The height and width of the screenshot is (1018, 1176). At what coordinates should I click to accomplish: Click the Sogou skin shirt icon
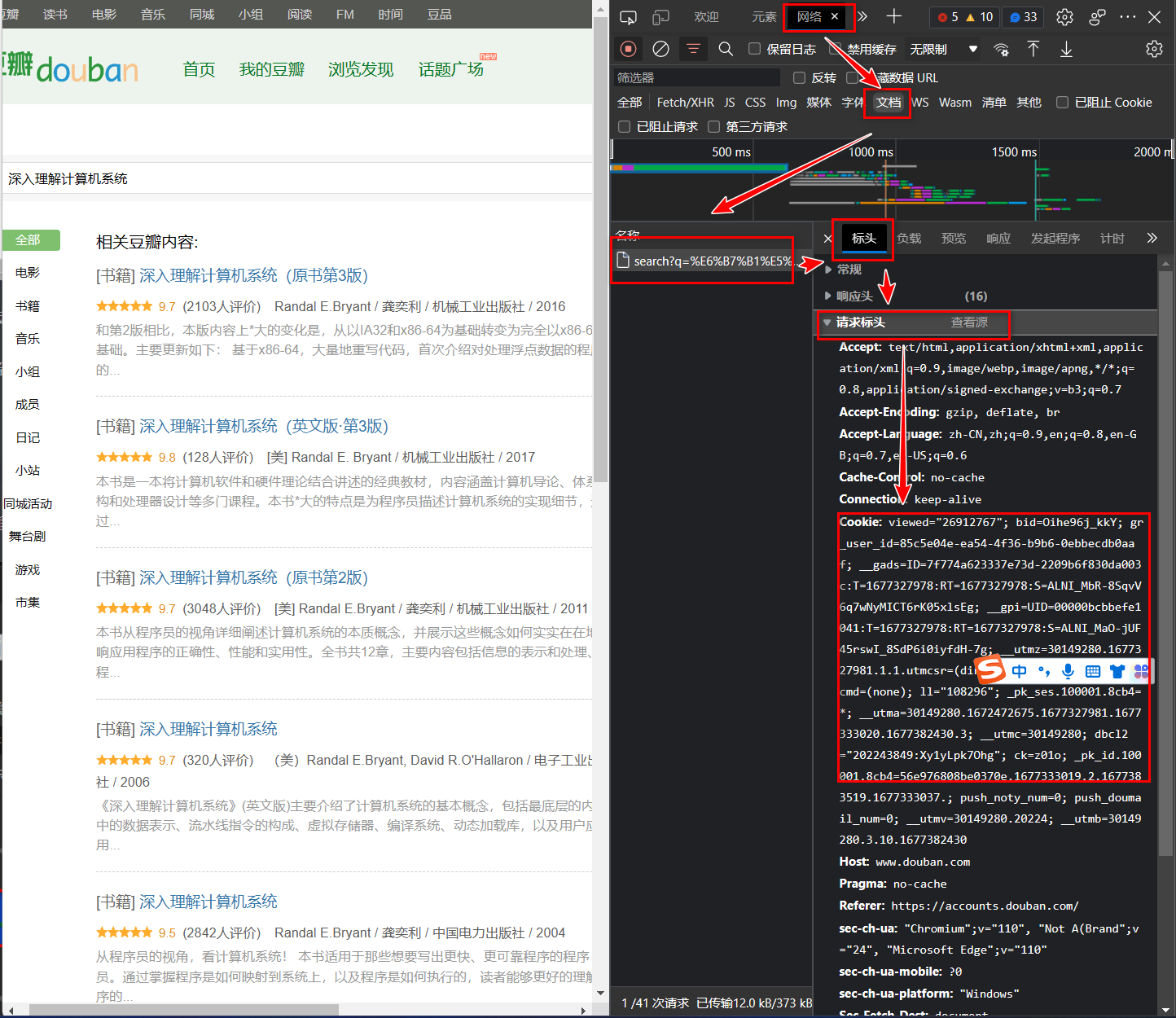[1117, 671]
